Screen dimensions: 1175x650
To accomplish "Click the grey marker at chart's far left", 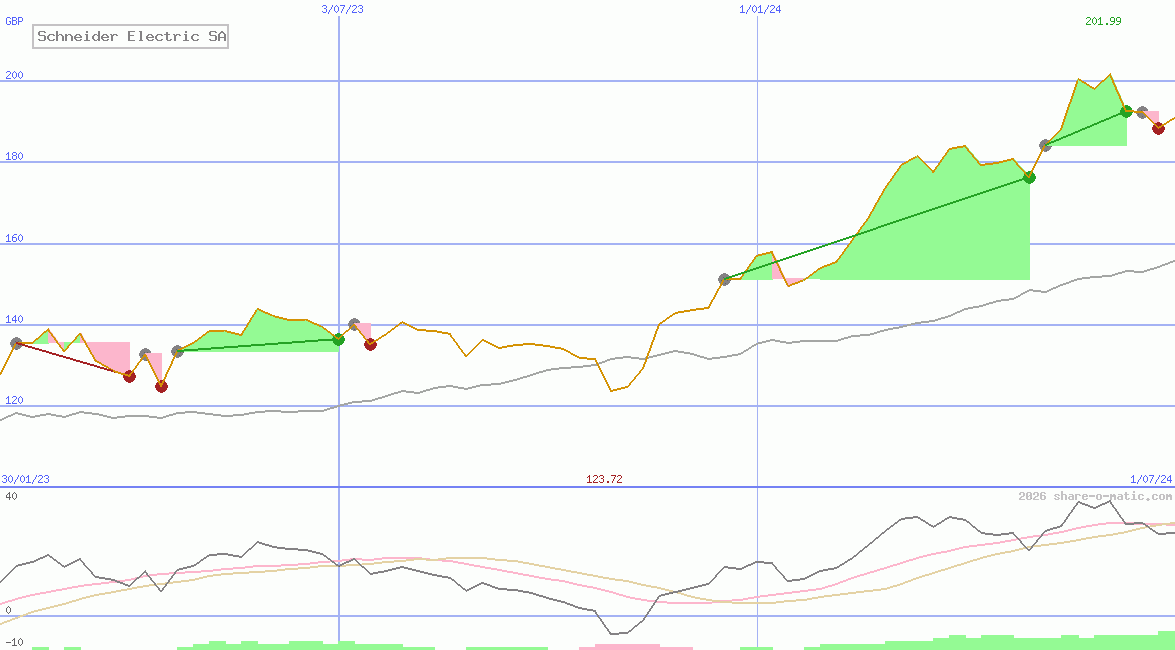I will coord(16,343).
